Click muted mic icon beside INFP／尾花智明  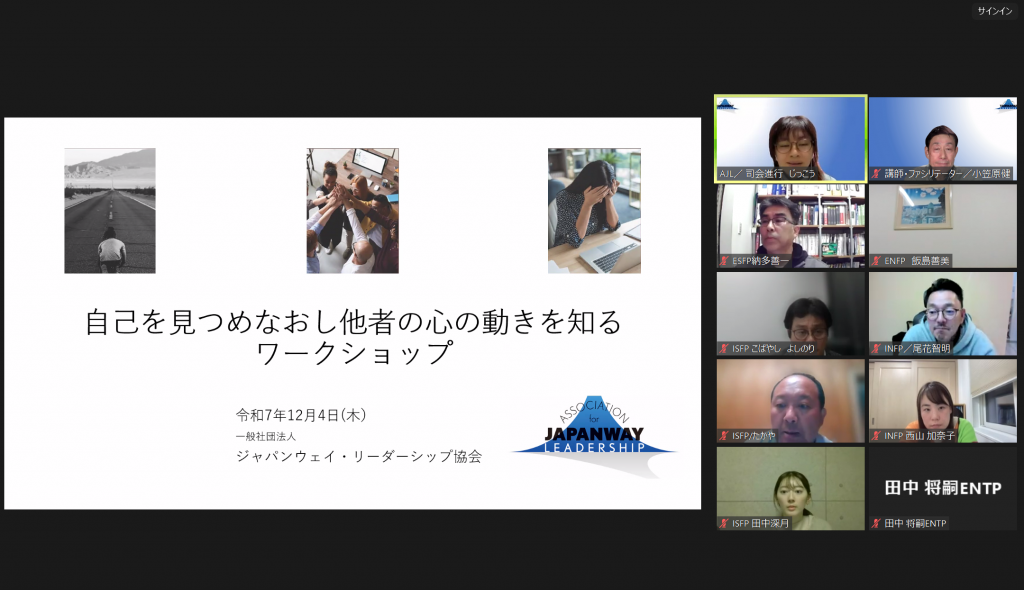(876, 348)
